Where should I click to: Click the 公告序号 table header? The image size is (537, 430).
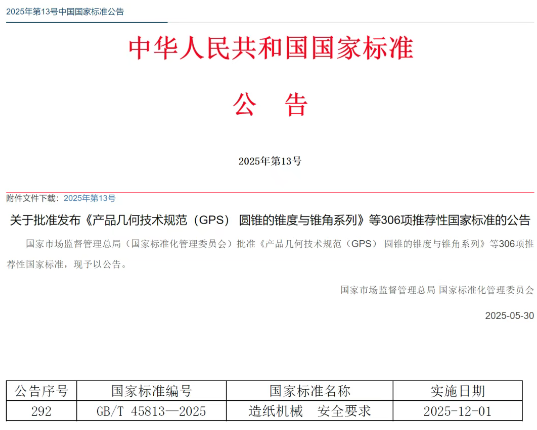(x=41, y=391)
